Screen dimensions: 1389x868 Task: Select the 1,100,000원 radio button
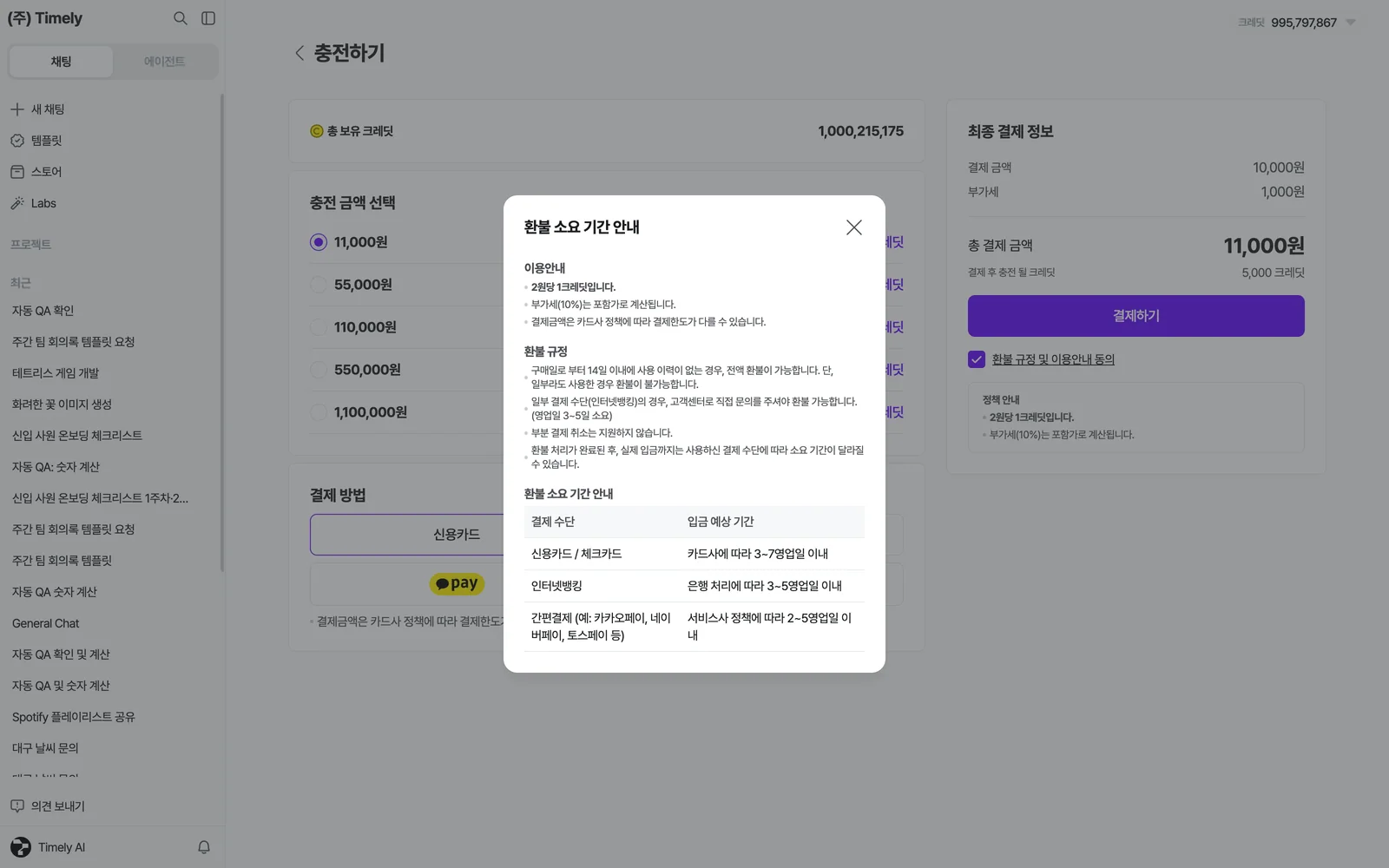(319, 412)
